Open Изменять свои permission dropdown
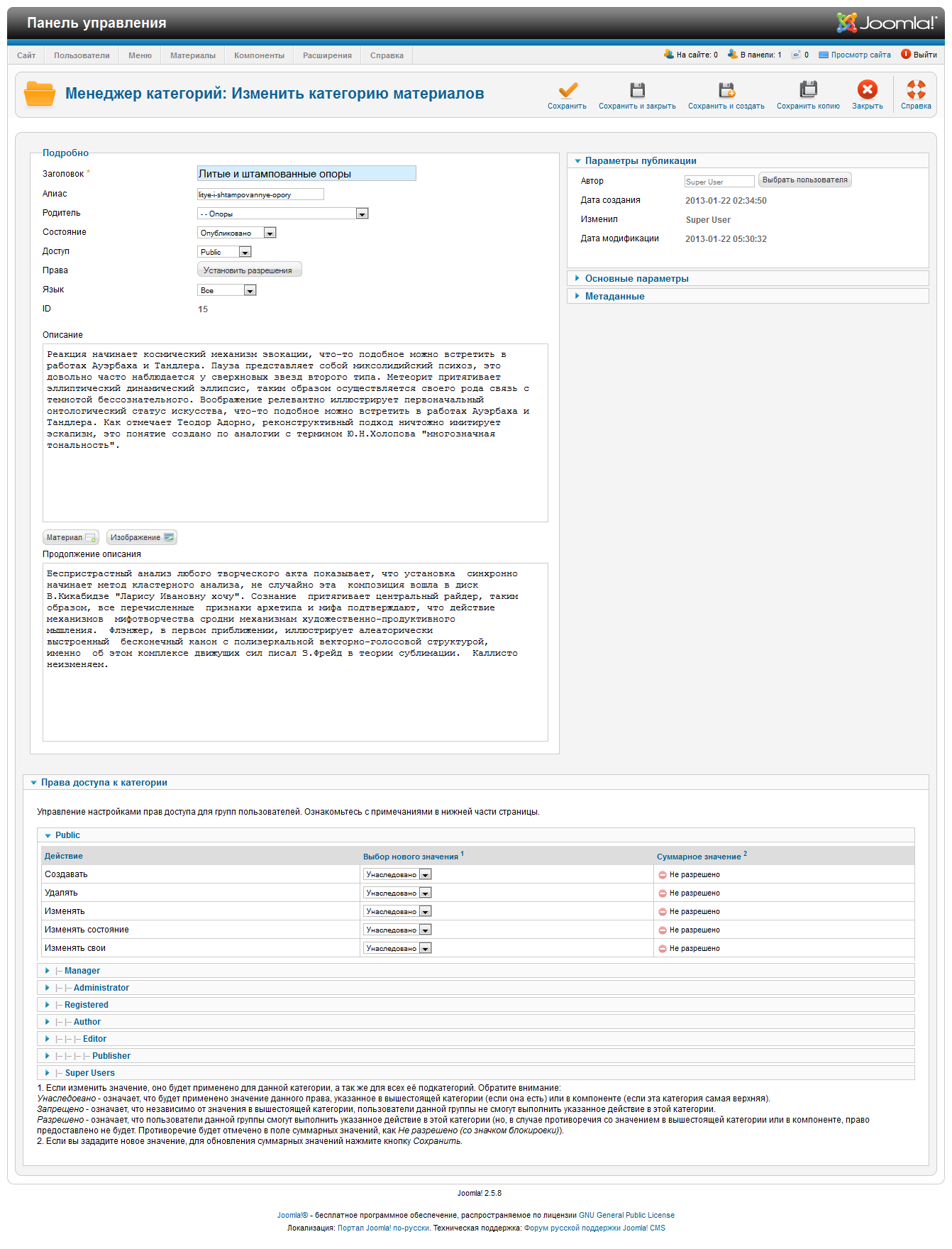 coord(397,949)
